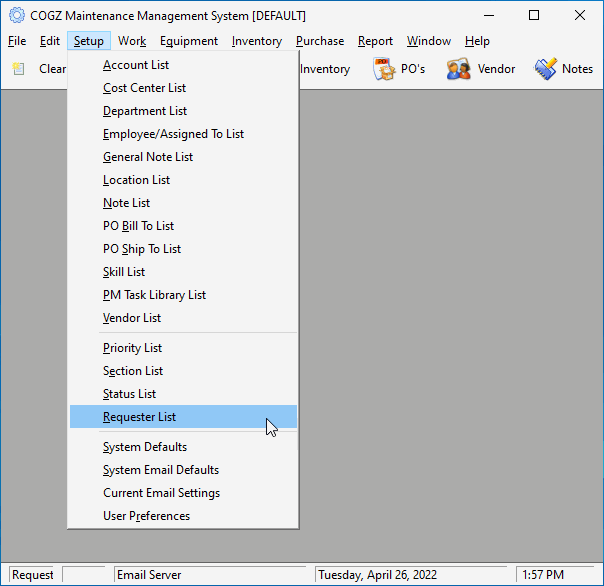Open PO Ship To List
Viewport: 604px width, 586px height.
point(183,249)
